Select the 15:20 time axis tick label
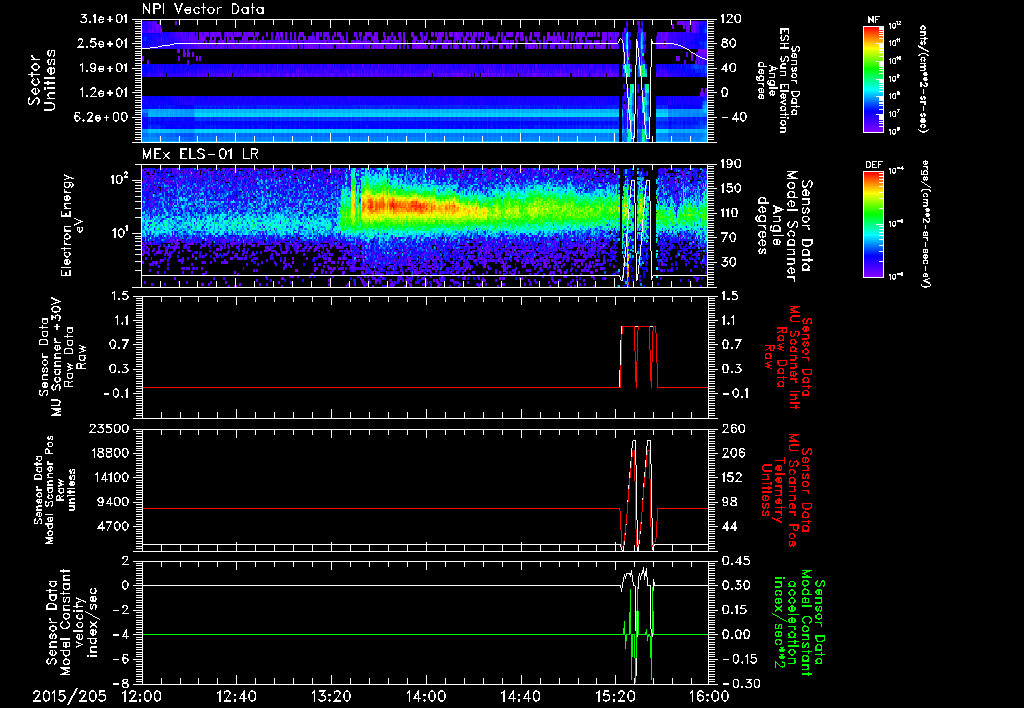The image size is (1024, 708). pos(615,695)
